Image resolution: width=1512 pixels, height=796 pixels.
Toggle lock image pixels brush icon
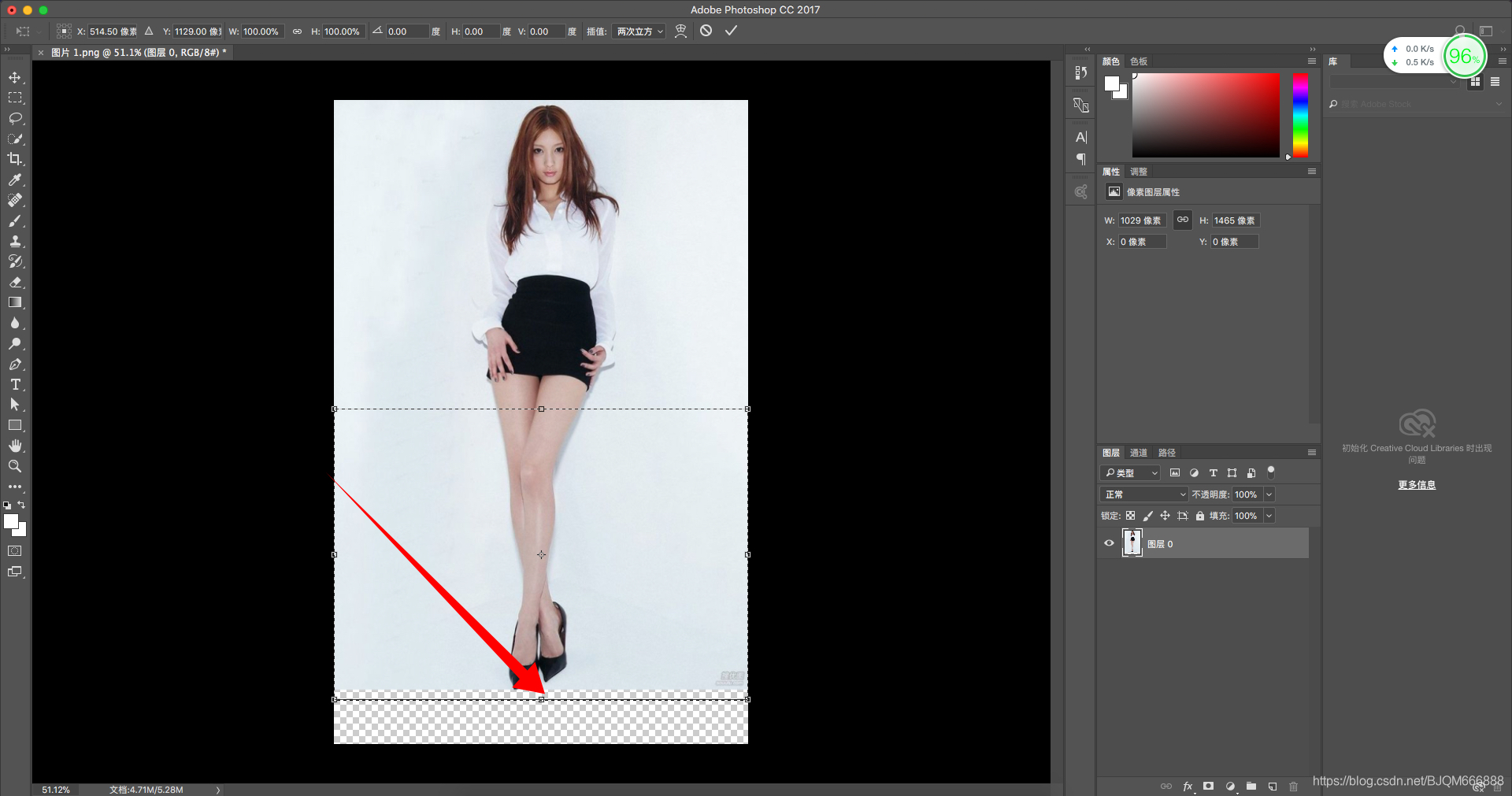tap(1147, 516)
